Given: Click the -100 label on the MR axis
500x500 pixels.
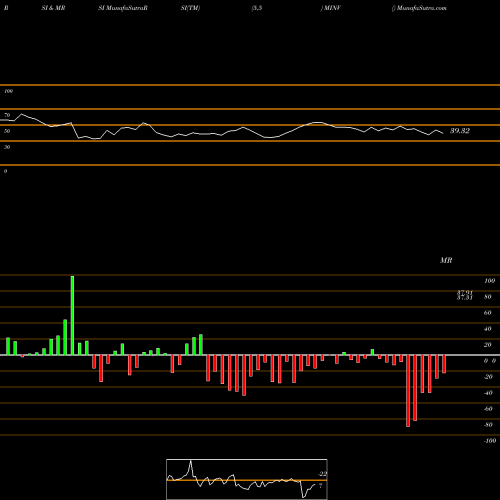Looking at the screenshot, I should (x=490, y=441).
